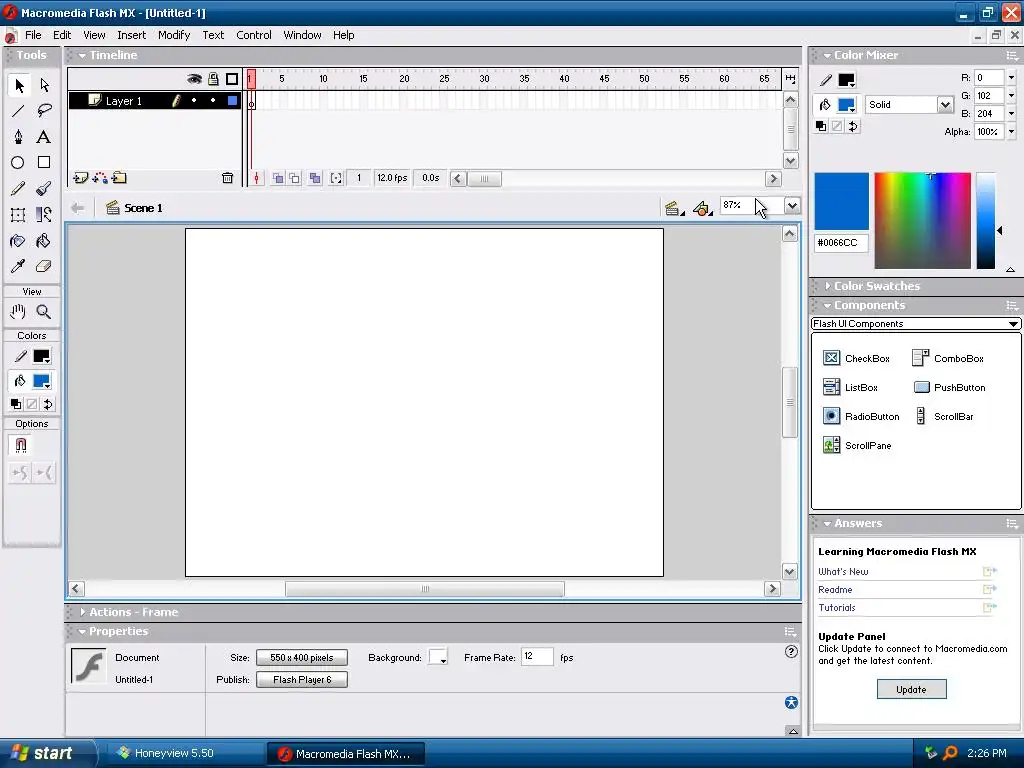Select the Line tool
The image size is (1024, 768).
coord(18,111)
